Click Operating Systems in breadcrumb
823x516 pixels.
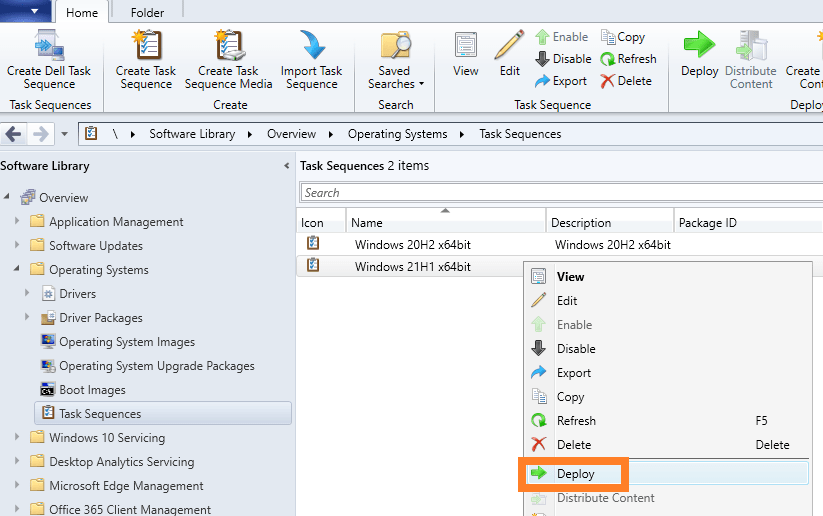click(397, 134)
